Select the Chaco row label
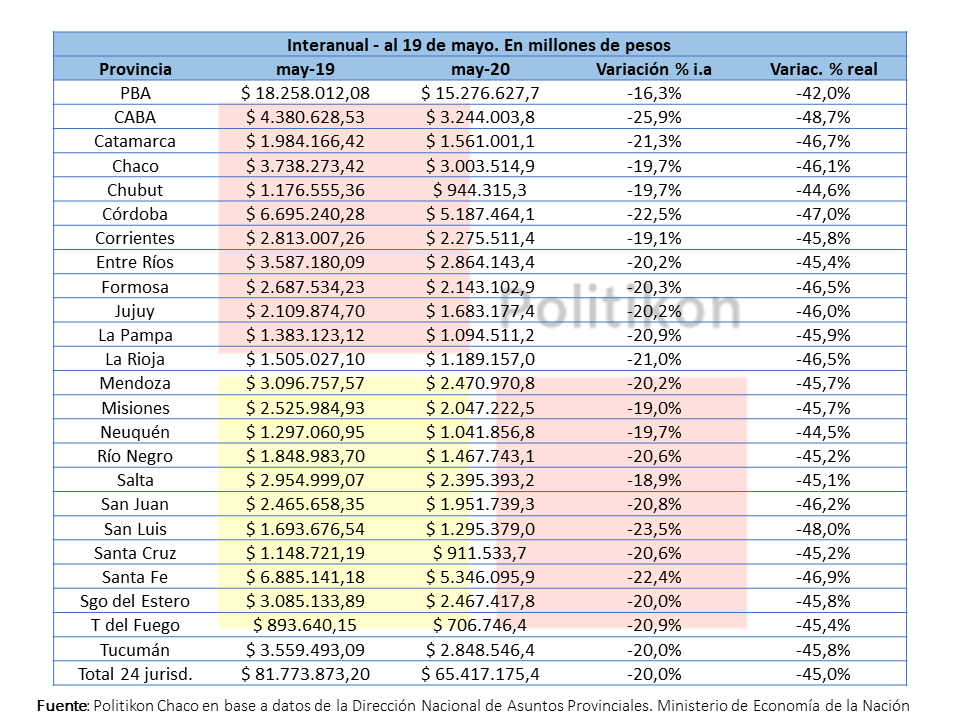 (x=135, y=166)
